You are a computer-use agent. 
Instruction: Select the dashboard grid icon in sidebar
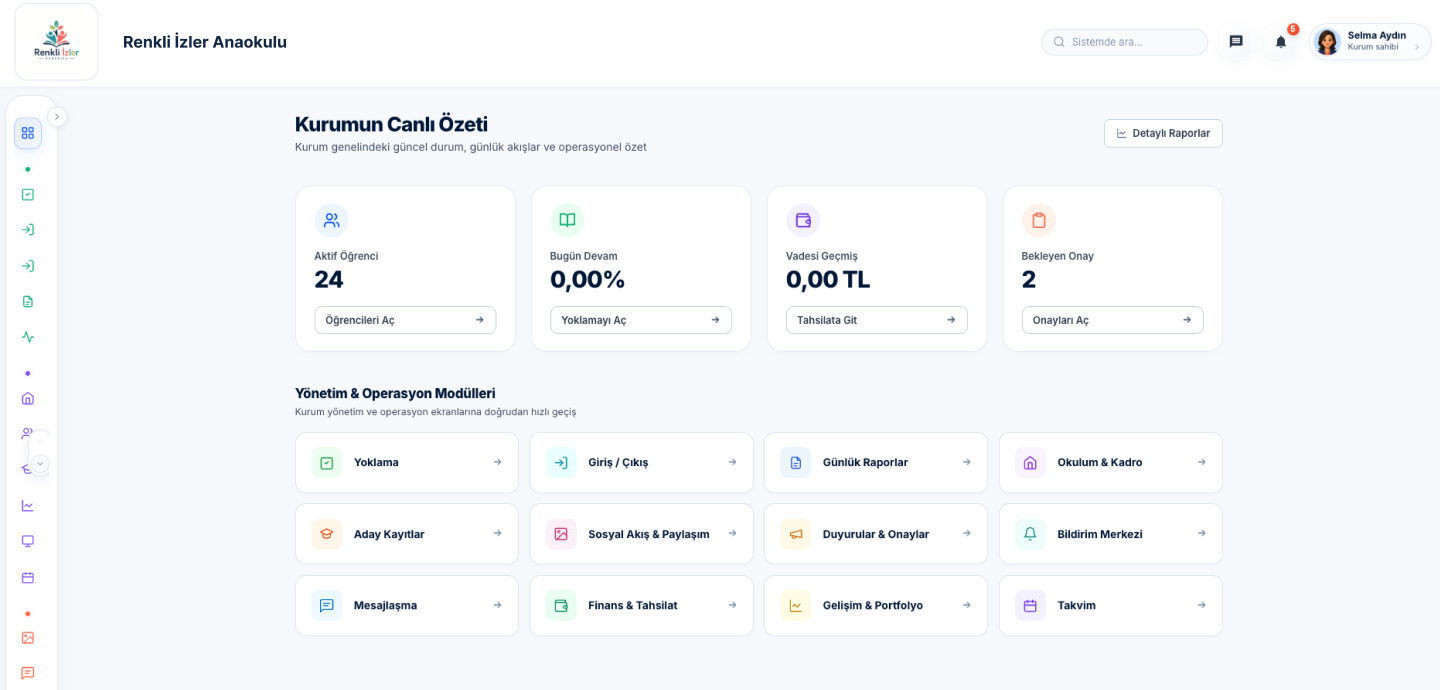28,133
